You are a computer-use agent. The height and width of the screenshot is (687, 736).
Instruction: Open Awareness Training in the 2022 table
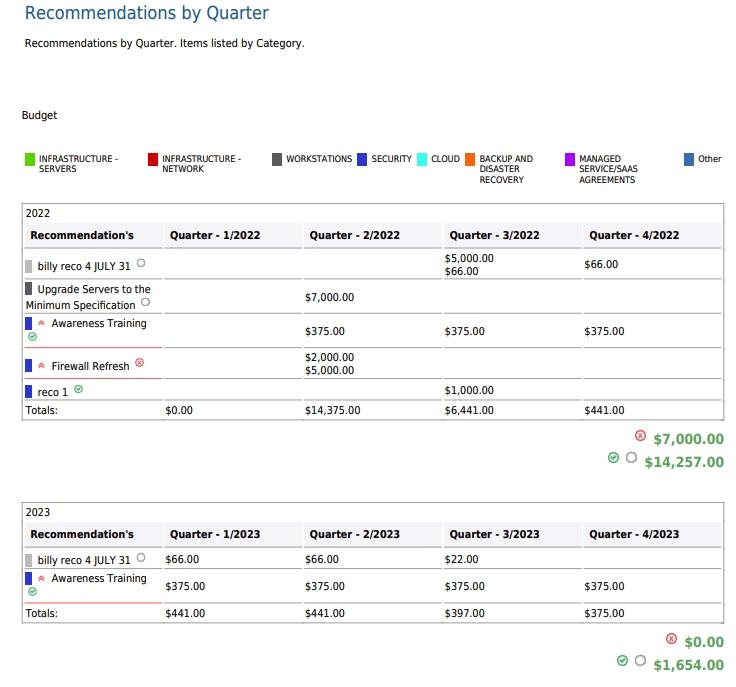coord(99,323)
